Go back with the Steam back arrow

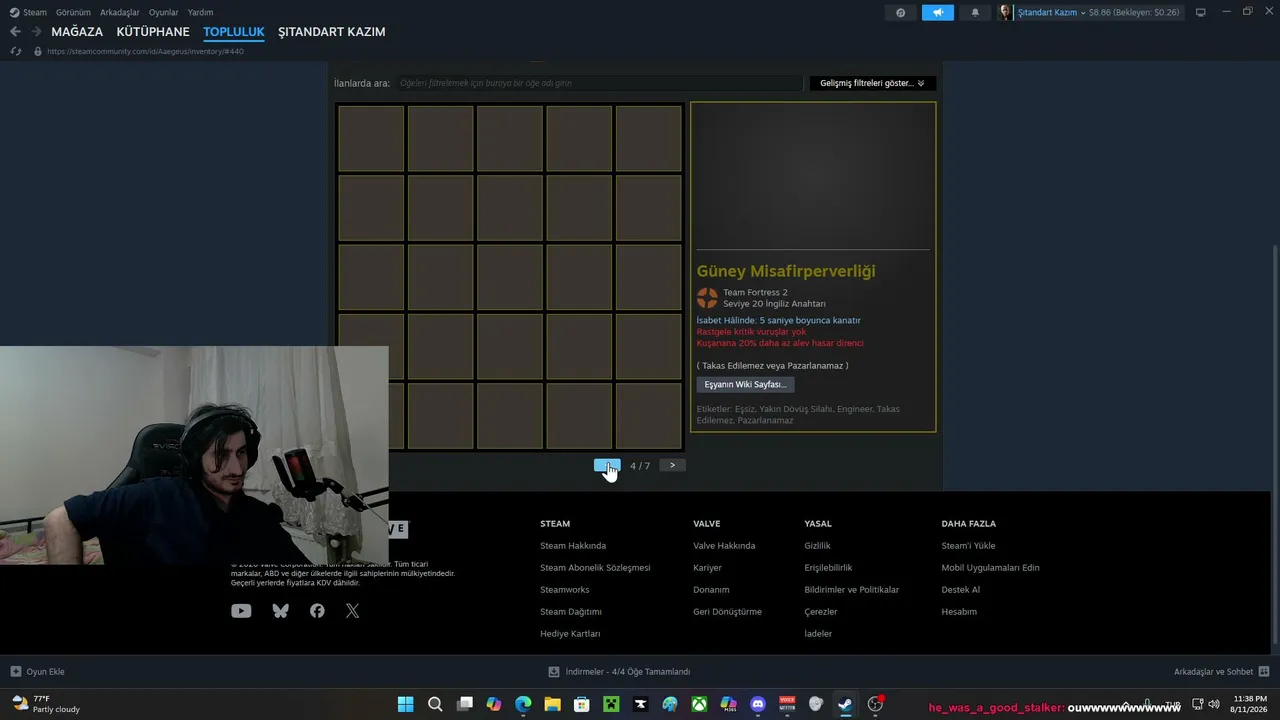coord(15,32)
